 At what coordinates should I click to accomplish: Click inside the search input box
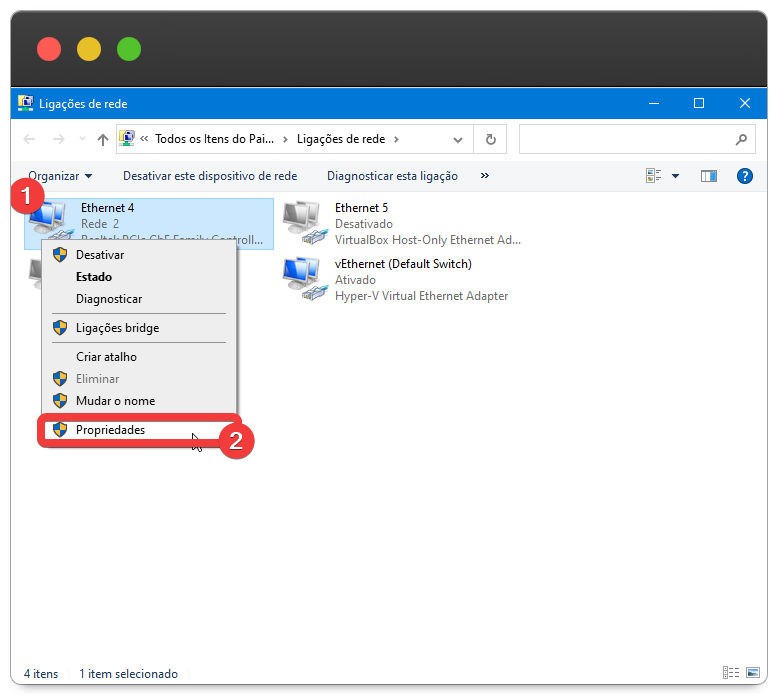[x=625, y=140]
